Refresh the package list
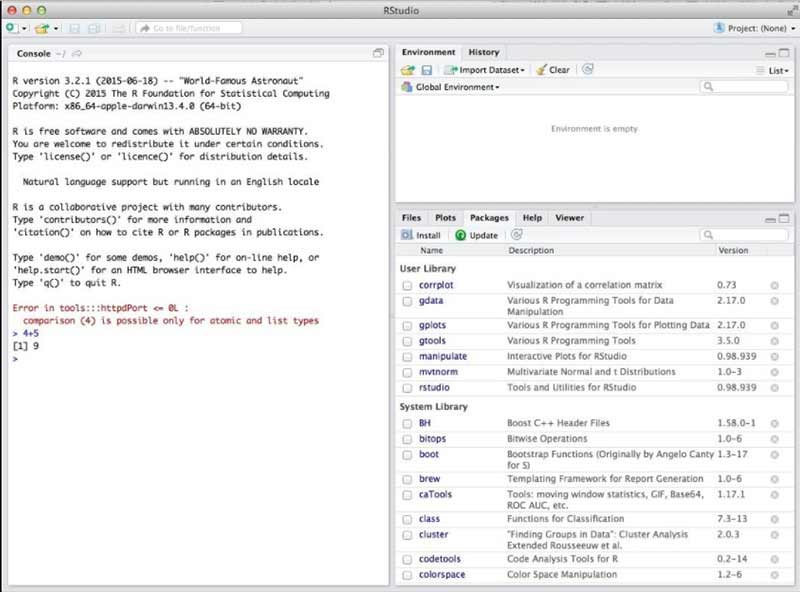The width and height of the screenshot is (800, 592). (516, 235)
